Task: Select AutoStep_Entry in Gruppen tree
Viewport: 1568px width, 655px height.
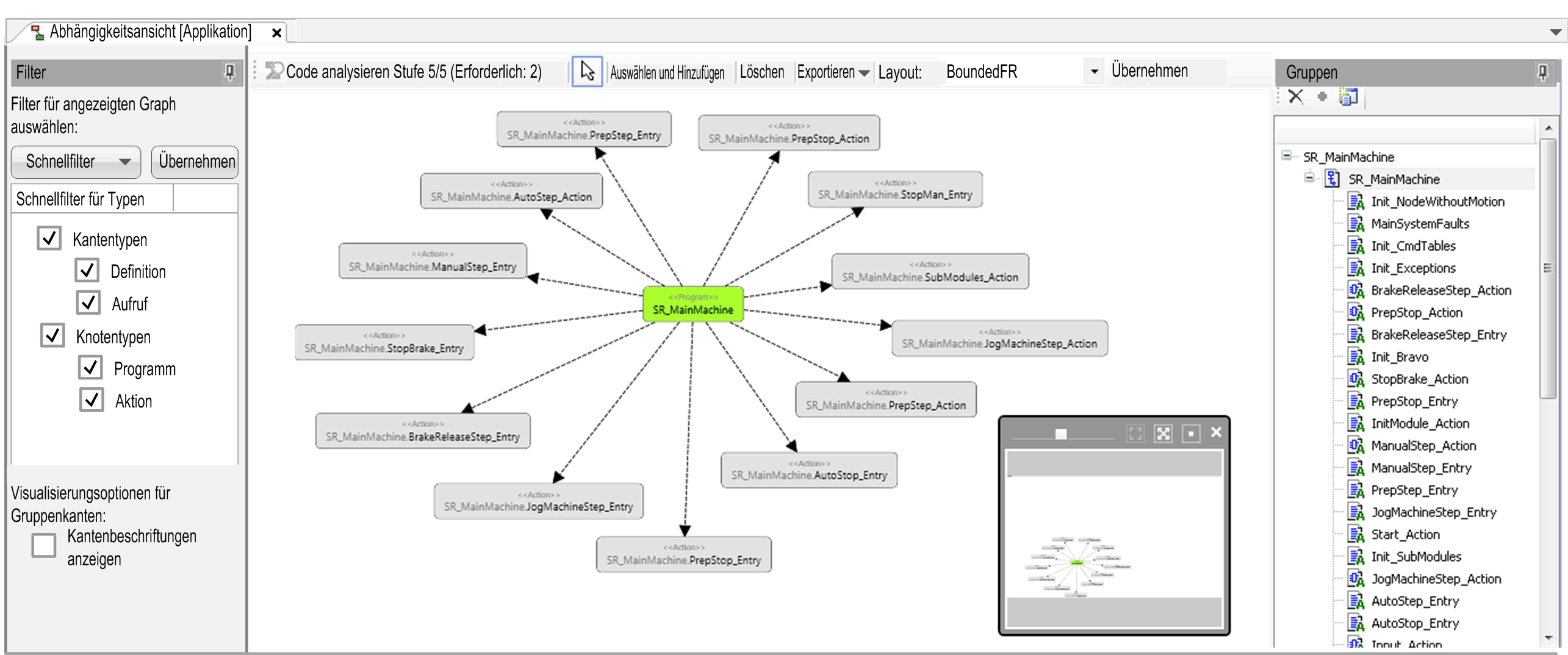Action: tap(1415, 601)
